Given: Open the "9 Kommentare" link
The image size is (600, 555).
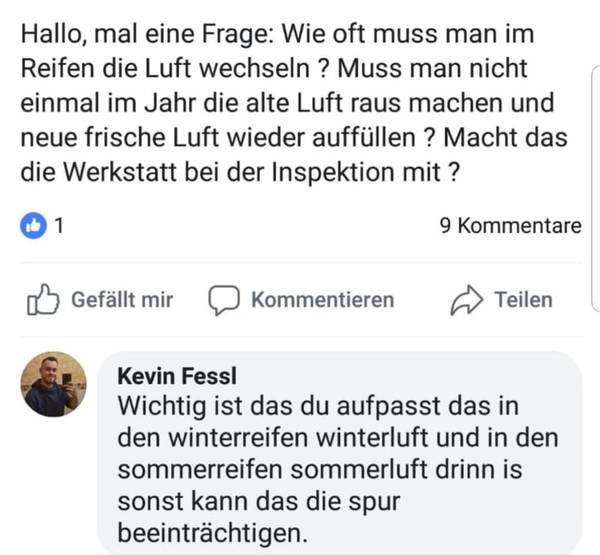Looking at the screenshot, I should (510, 226).
